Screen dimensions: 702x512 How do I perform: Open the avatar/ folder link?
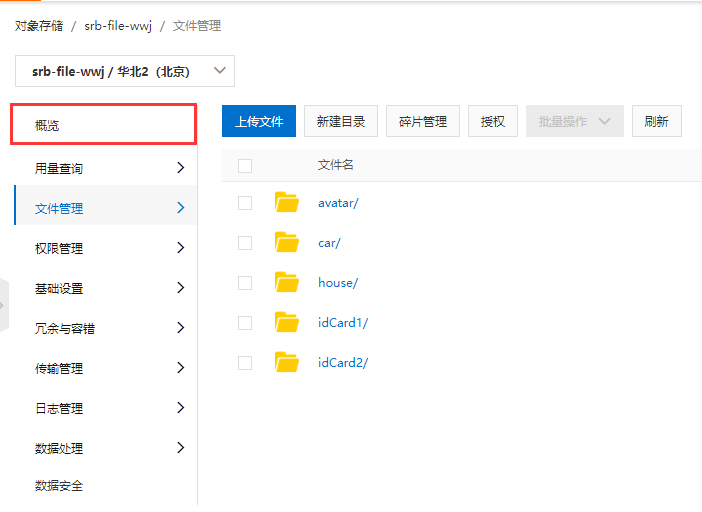(338, 203)
